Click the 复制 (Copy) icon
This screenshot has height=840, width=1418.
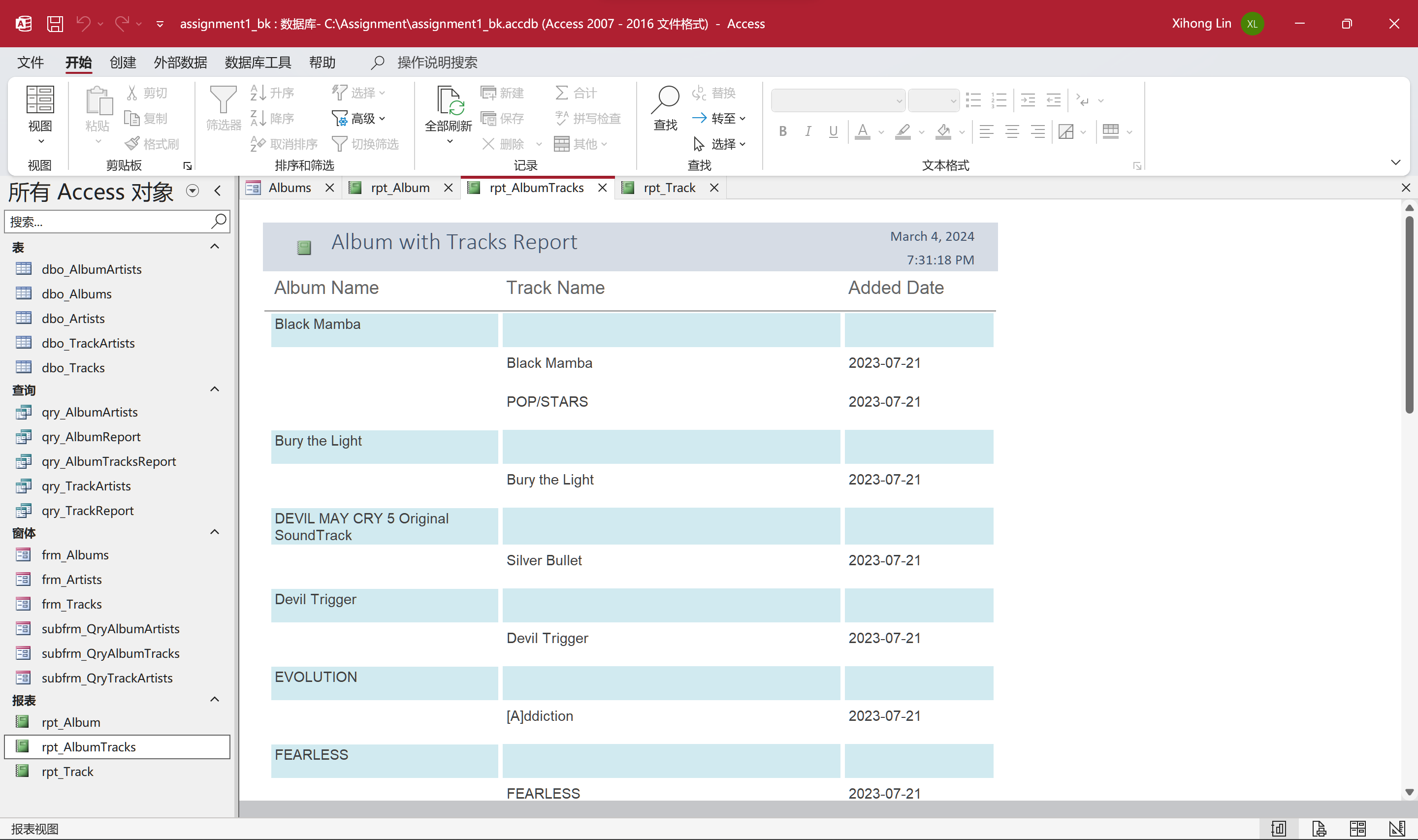click(132, 118)
